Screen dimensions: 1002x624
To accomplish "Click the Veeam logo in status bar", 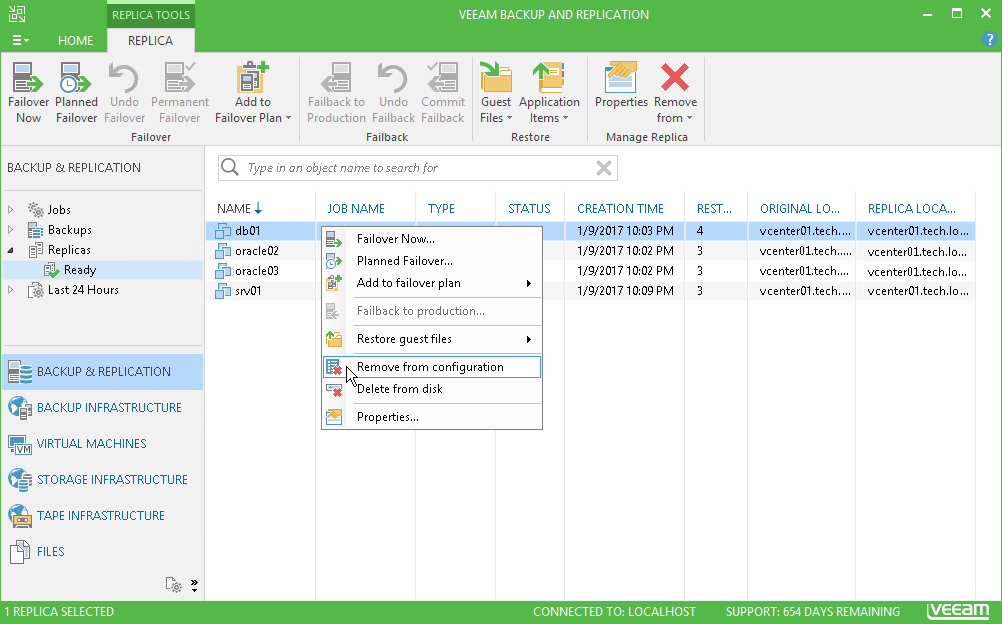I will [x=958, y=611].
